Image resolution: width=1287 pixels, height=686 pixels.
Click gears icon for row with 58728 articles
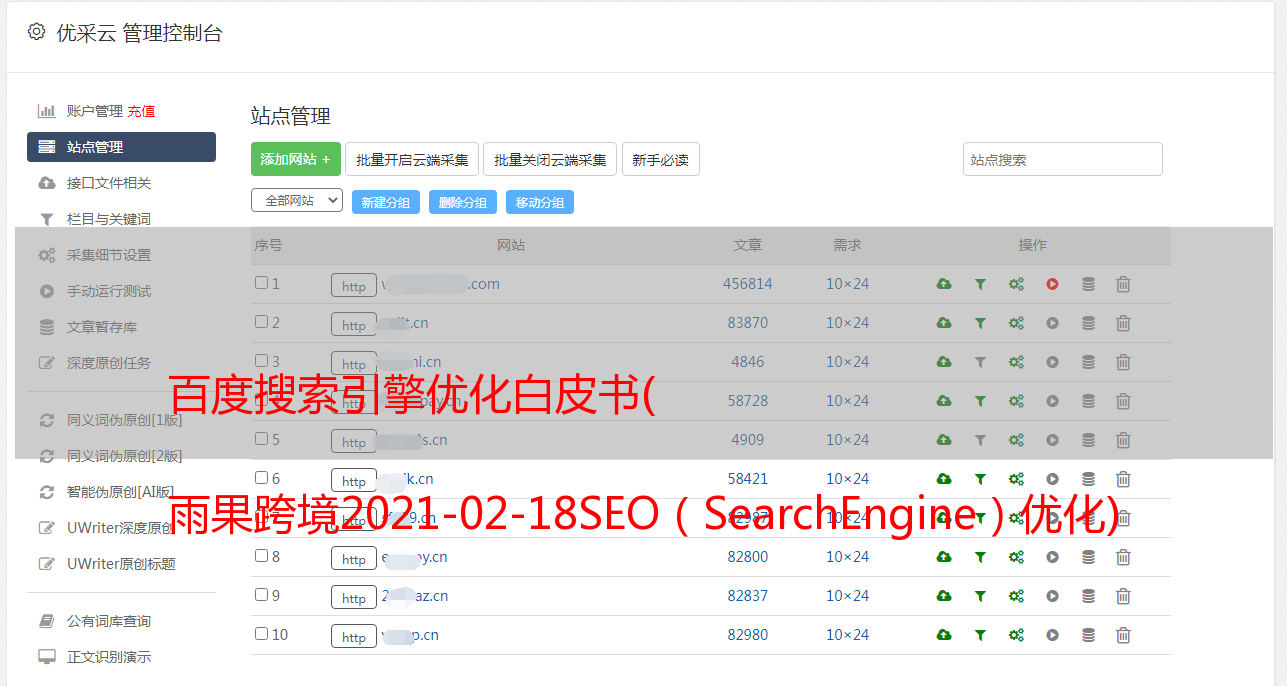(x=1016, y=401)
